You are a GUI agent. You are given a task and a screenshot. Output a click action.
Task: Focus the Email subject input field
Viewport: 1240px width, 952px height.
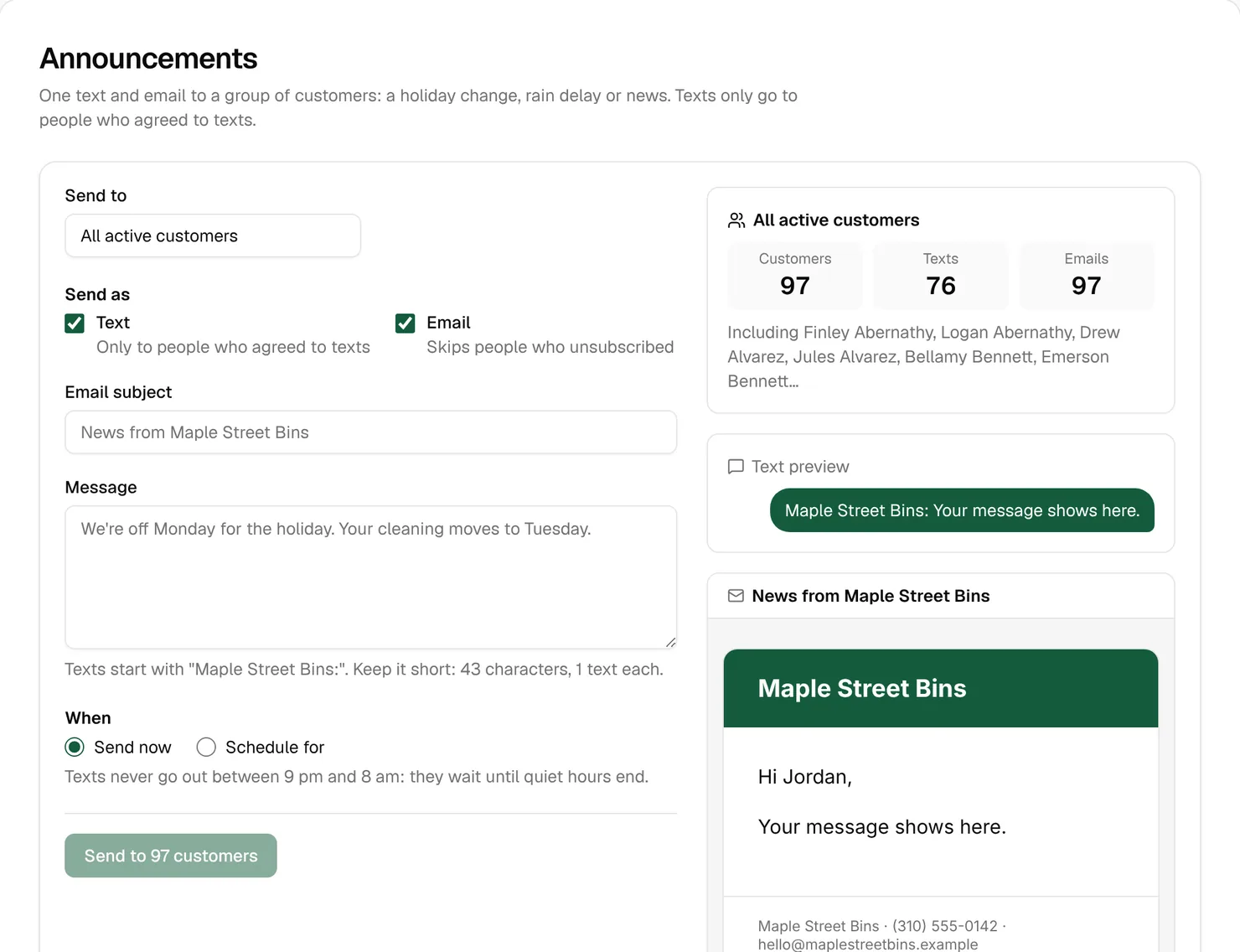point(370,432)
